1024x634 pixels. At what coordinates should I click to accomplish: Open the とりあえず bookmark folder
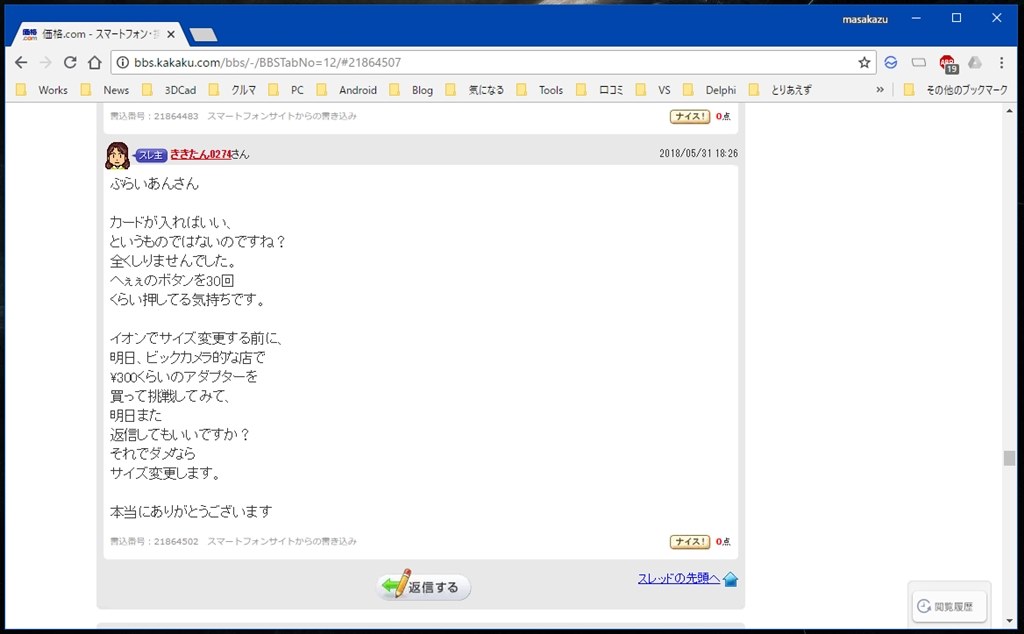[x=780, y=90]
